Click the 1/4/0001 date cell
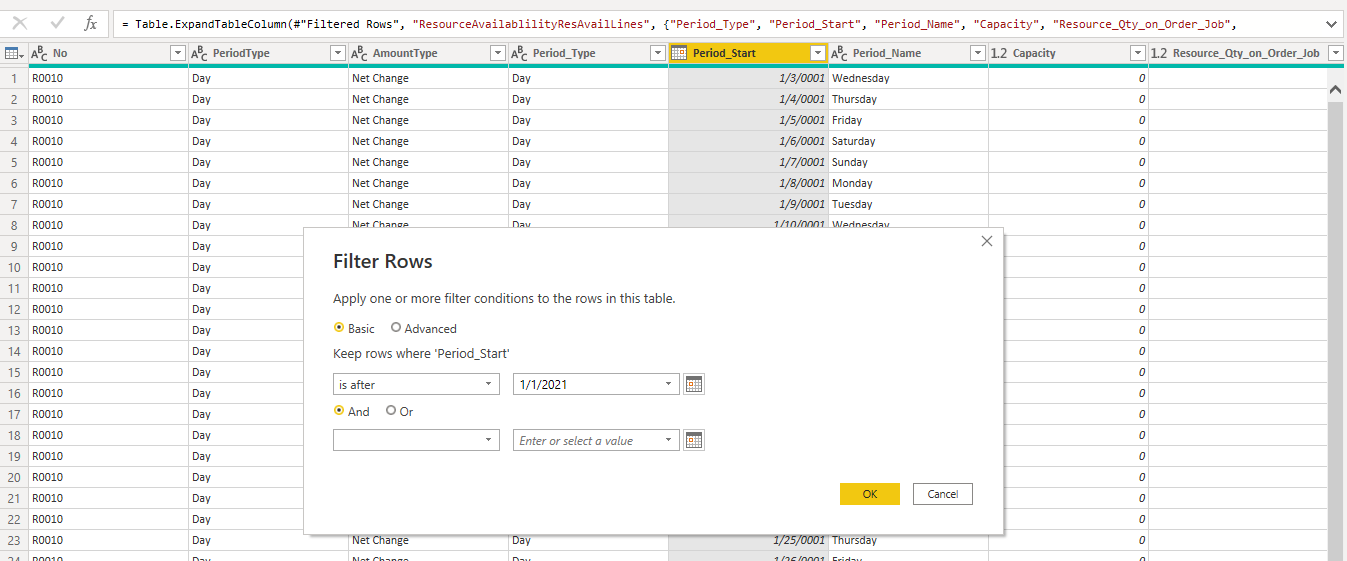Viewport: 1347px width, 561px height. (x=748, y=99)
